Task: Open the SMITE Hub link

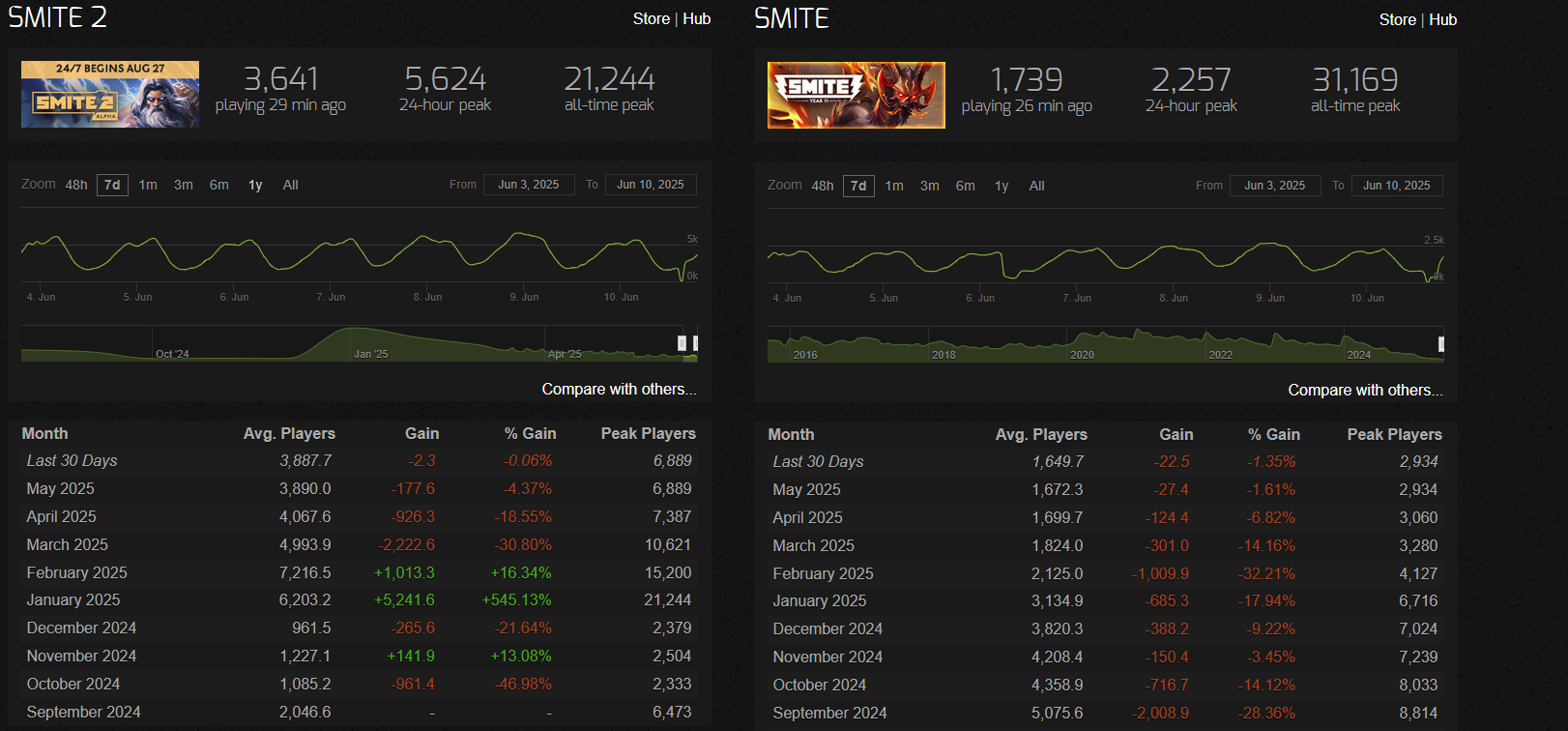Action: coord(1442,19)
